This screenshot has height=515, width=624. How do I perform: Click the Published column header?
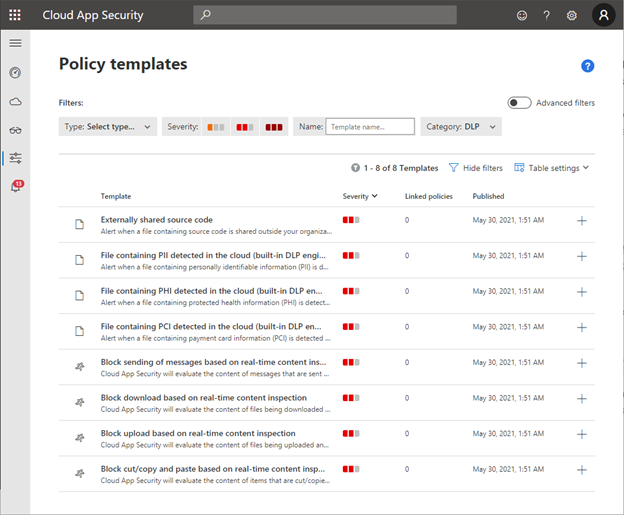488,196
